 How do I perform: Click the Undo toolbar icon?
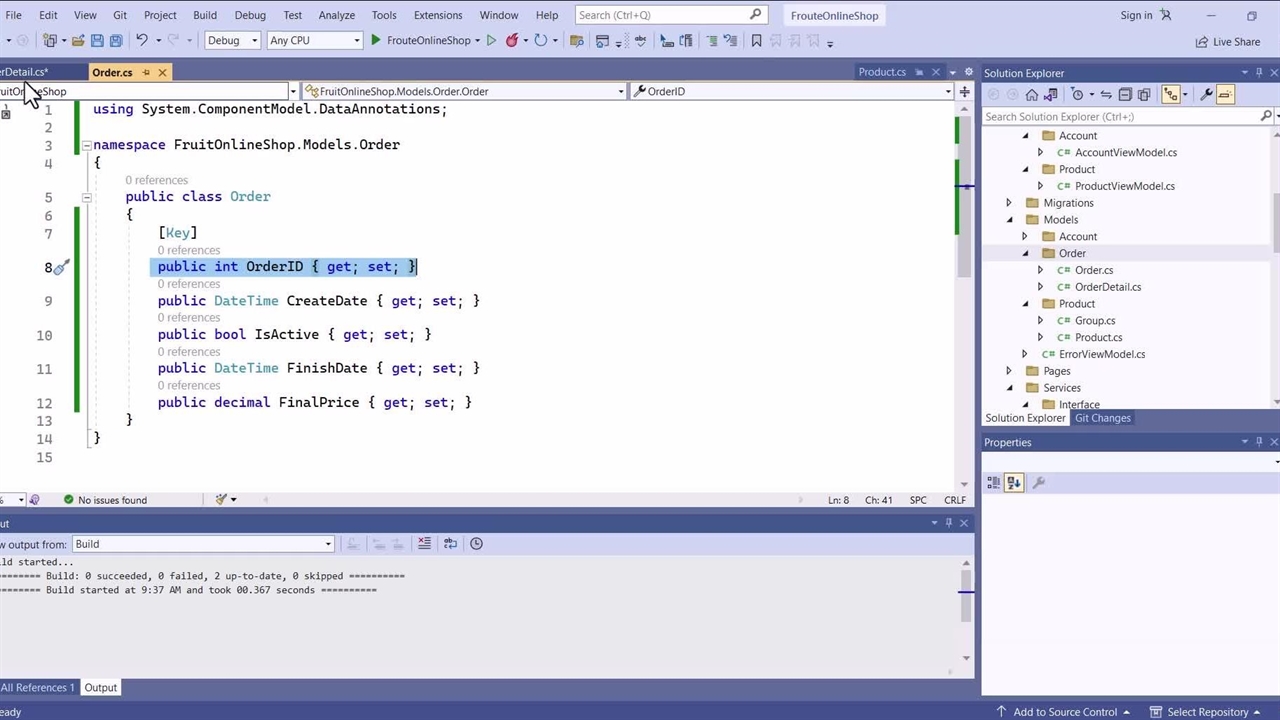pyautogui.click(x=142, y=41)
